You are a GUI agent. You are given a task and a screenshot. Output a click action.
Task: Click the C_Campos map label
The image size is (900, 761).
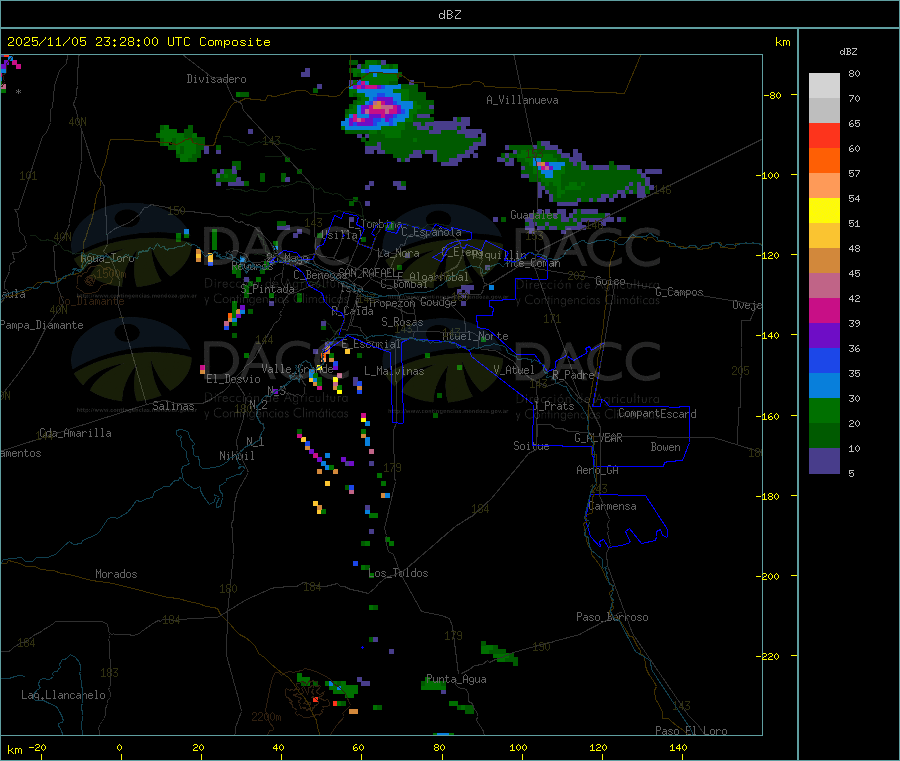click(x=680, y=292)
